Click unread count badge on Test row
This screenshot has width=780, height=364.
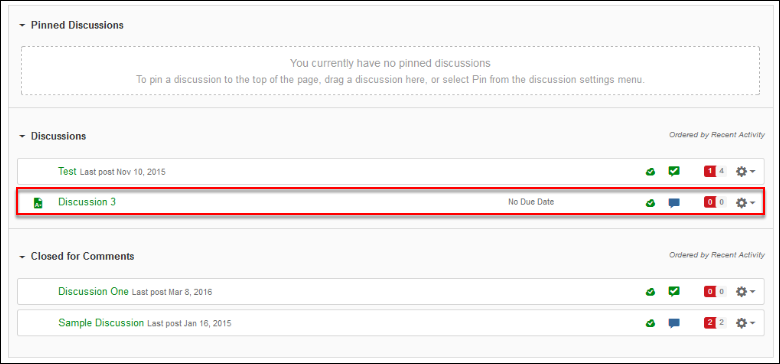click(x=710, y=172)
